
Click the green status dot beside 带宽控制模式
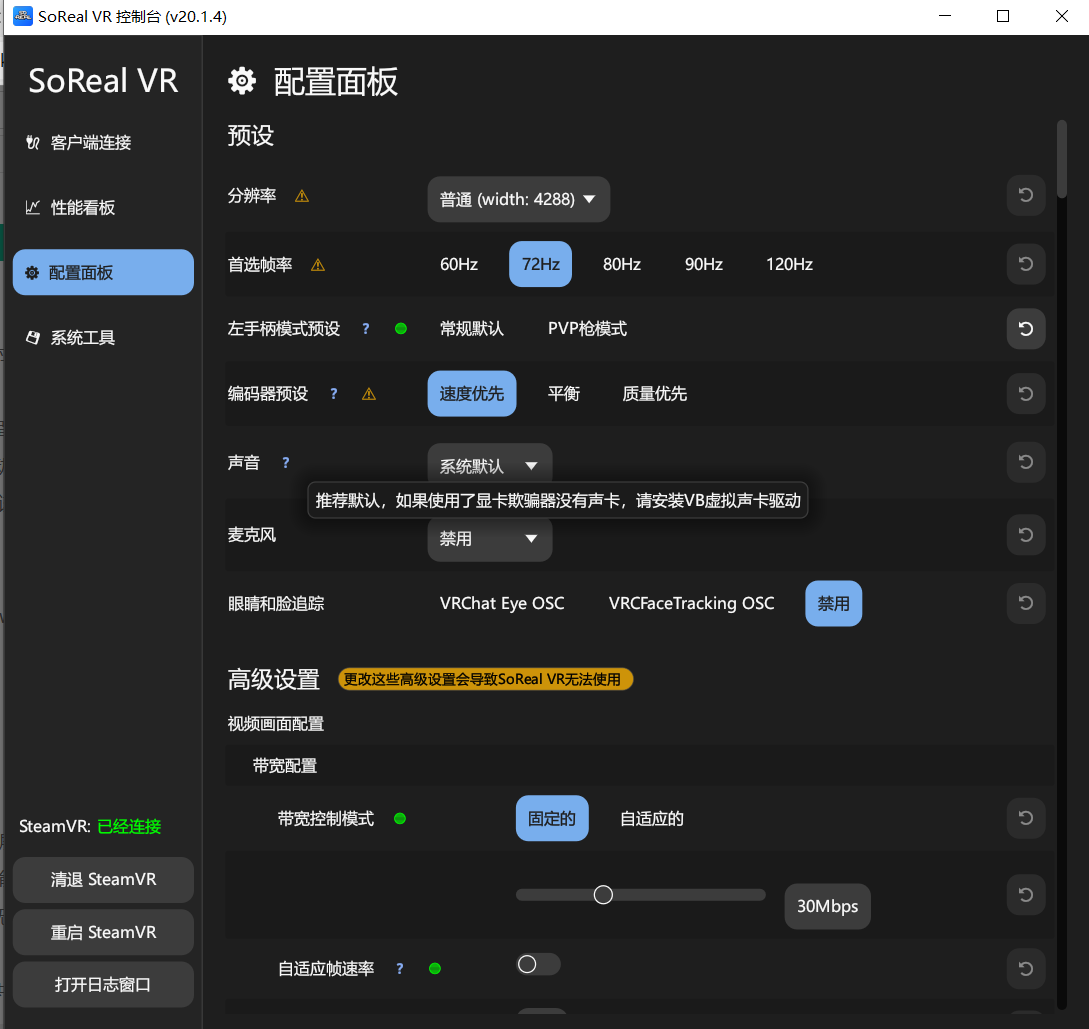400,819
